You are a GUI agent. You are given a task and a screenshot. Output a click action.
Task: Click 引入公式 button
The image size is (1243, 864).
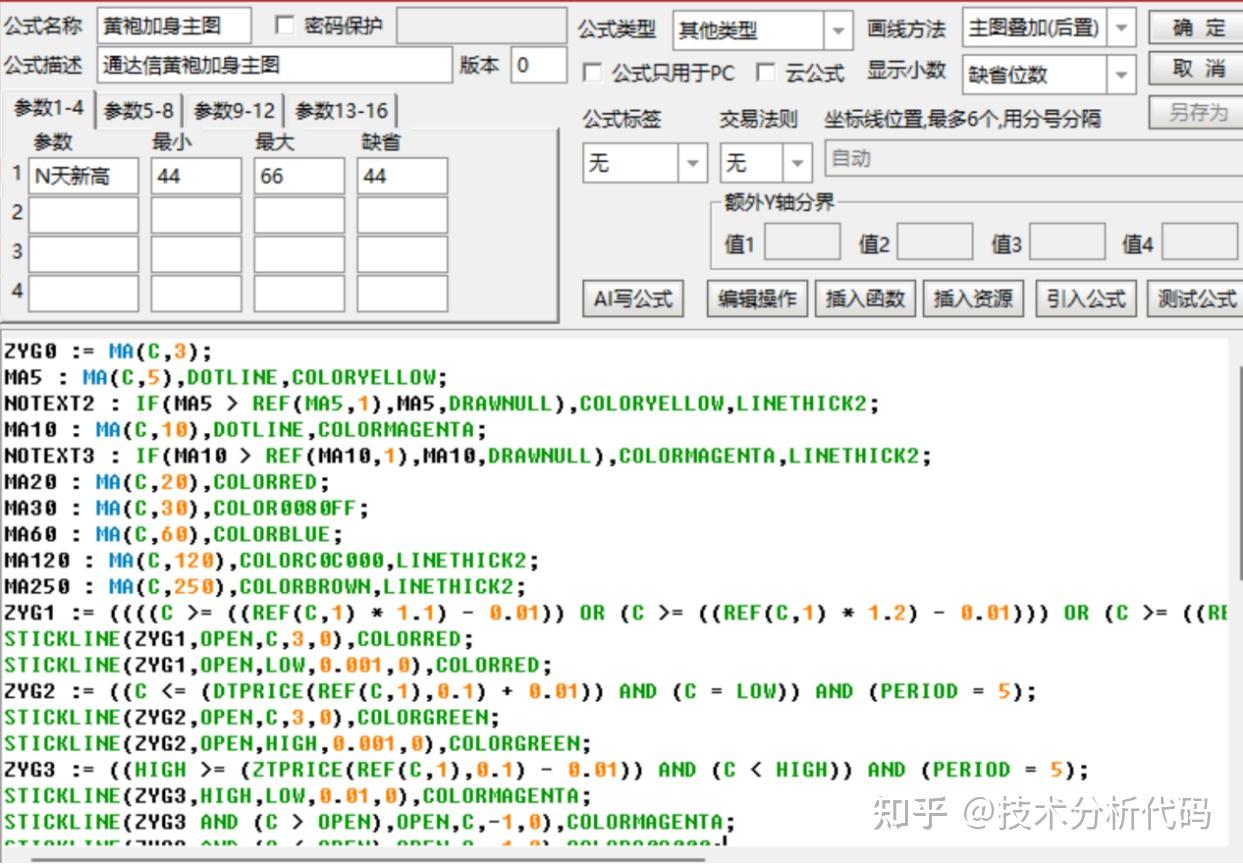click(1085, 298)
